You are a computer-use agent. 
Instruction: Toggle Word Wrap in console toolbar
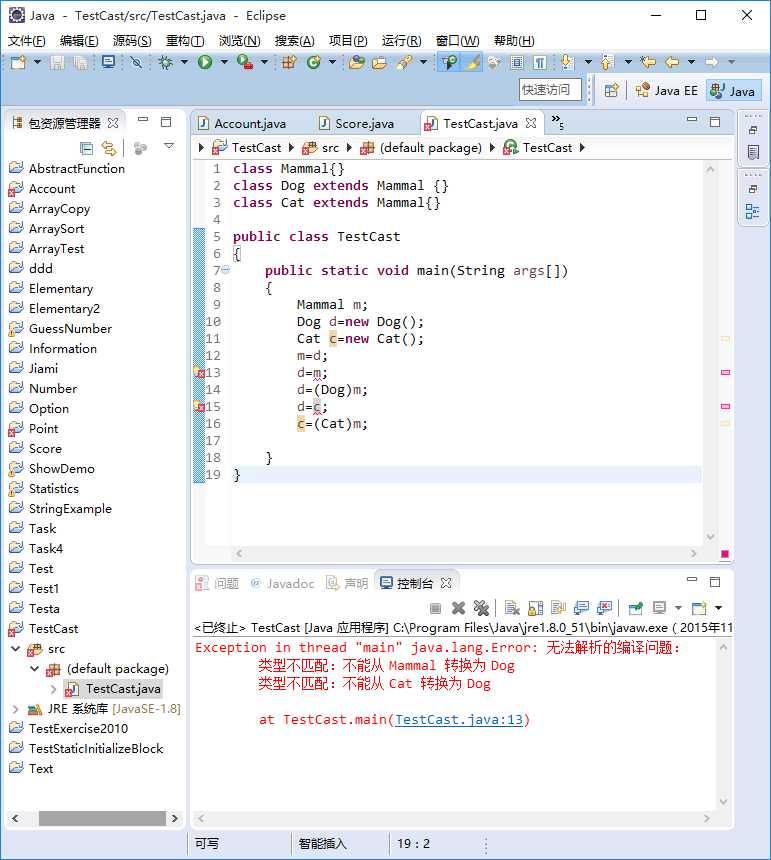coord(558,608)
